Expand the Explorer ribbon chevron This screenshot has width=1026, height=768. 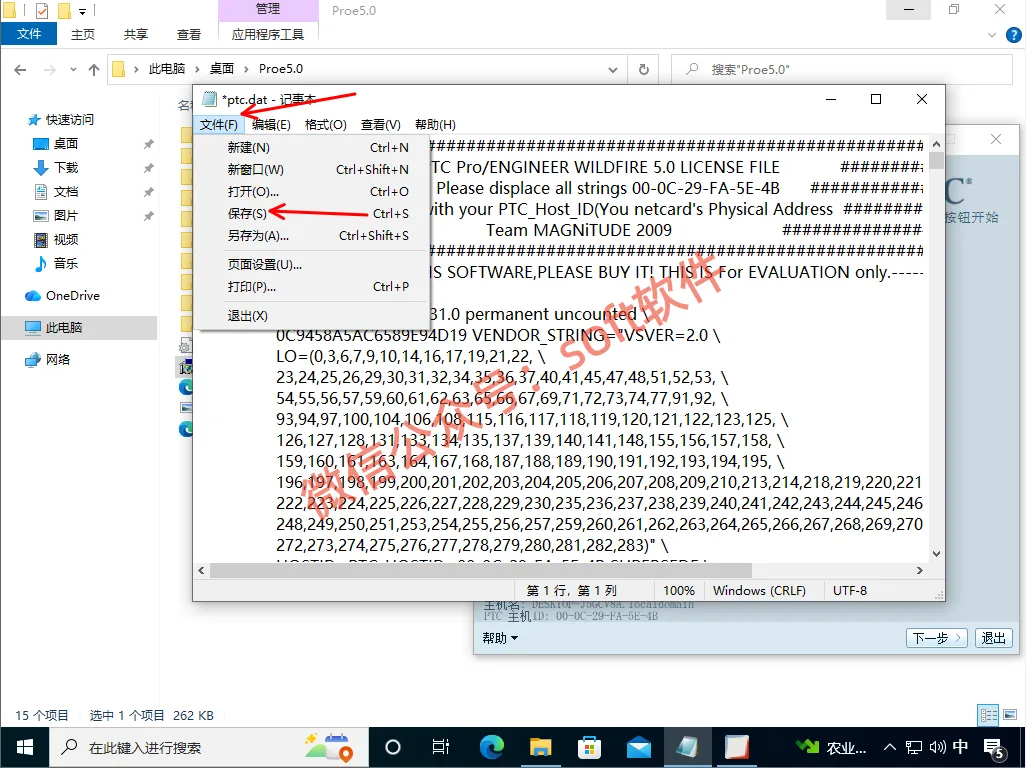[x=993, y=35]
